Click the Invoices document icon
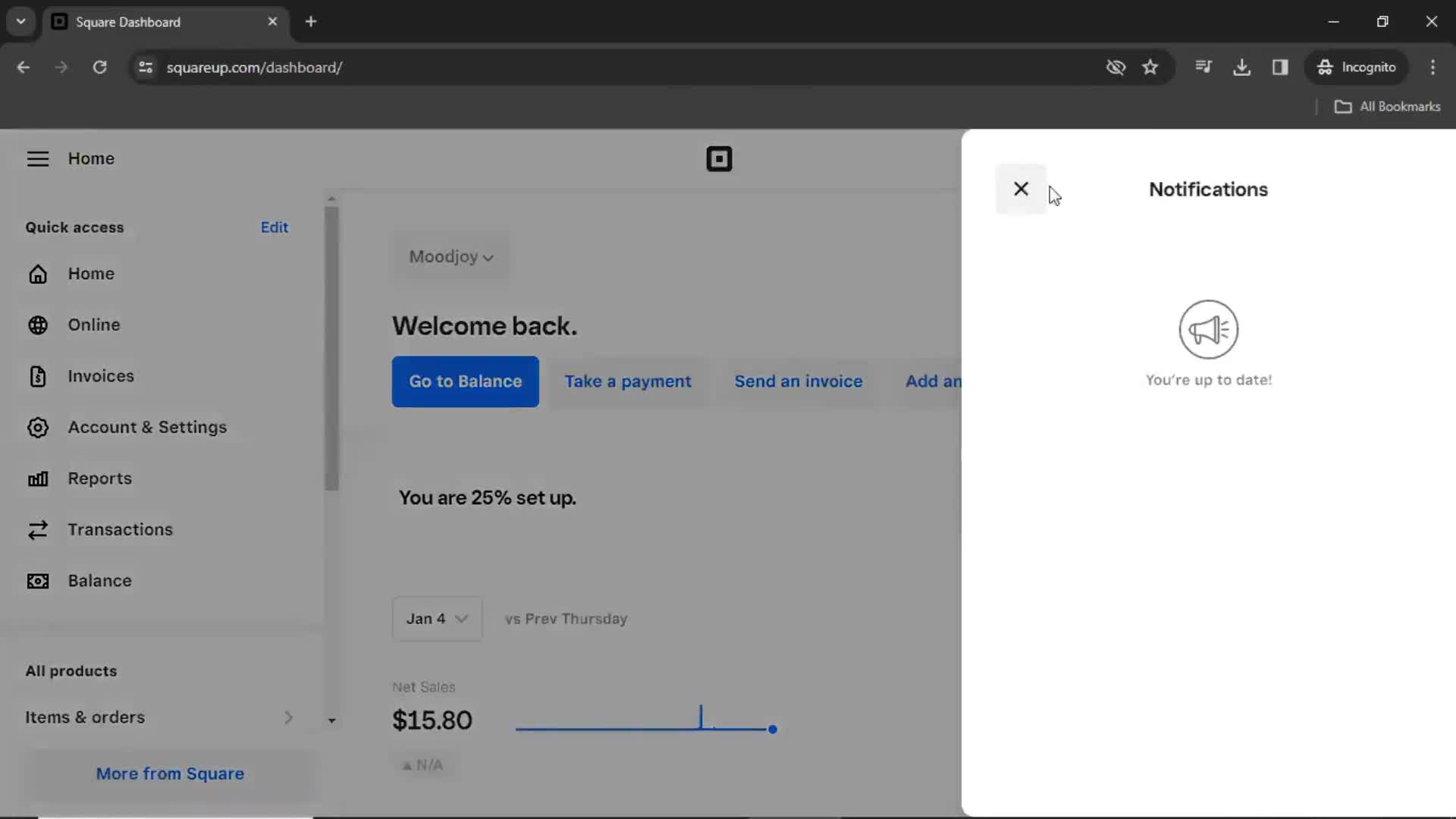This screenshot has height=819, width=1456. point(38,376)
